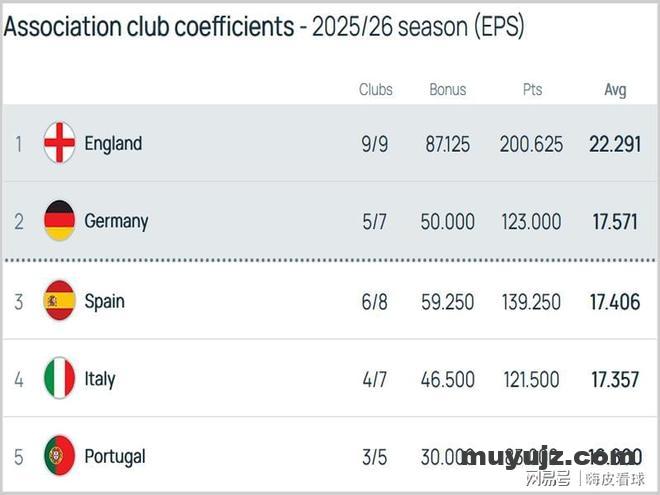Click Germany's points value 123.000
Image resolution: width=660 pixels, height=495 pixels.
531,222
